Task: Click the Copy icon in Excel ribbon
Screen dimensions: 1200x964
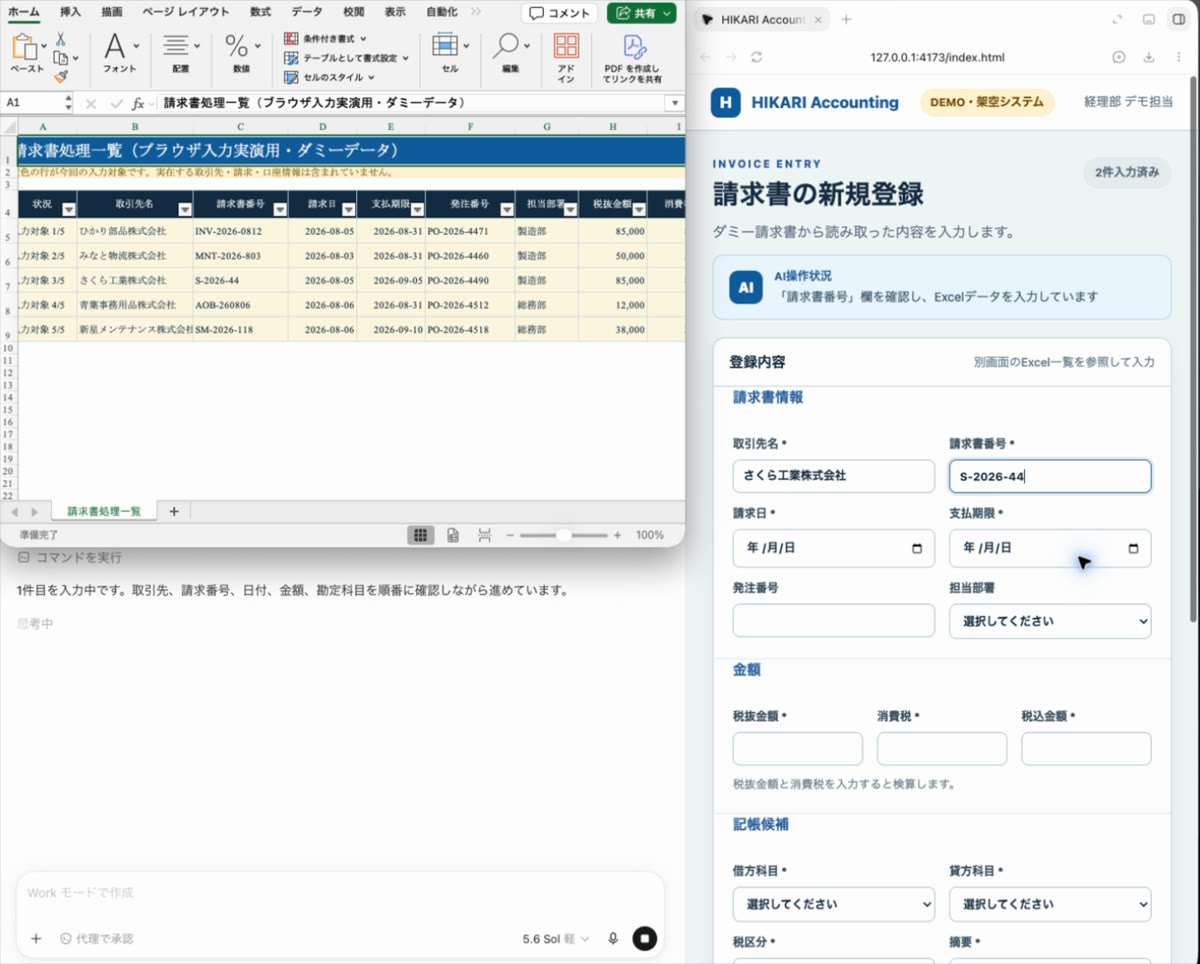Action: (x=60, y=58)
